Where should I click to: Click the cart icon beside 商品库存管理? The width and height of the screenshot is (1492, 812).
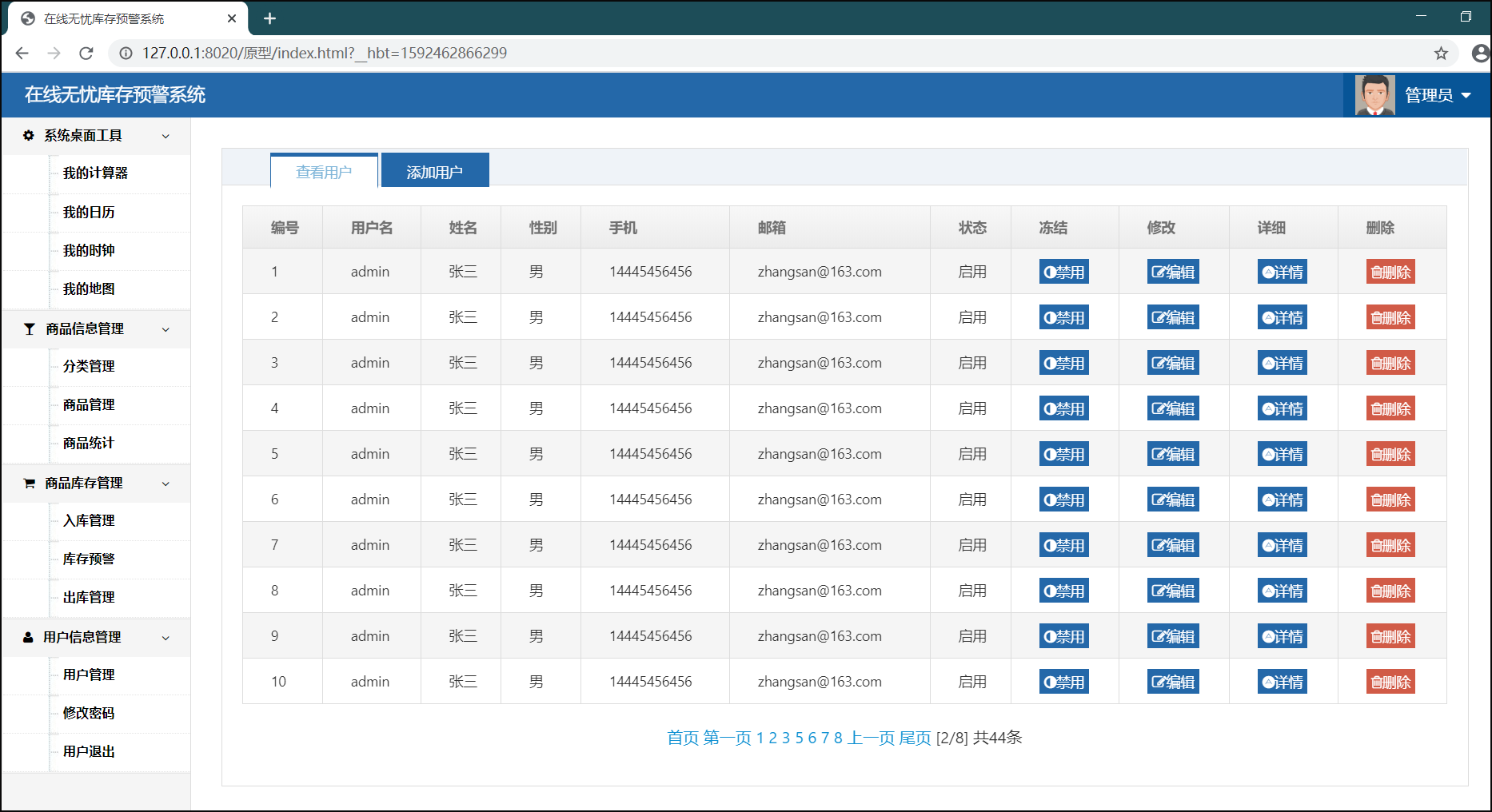click(29, 483)
